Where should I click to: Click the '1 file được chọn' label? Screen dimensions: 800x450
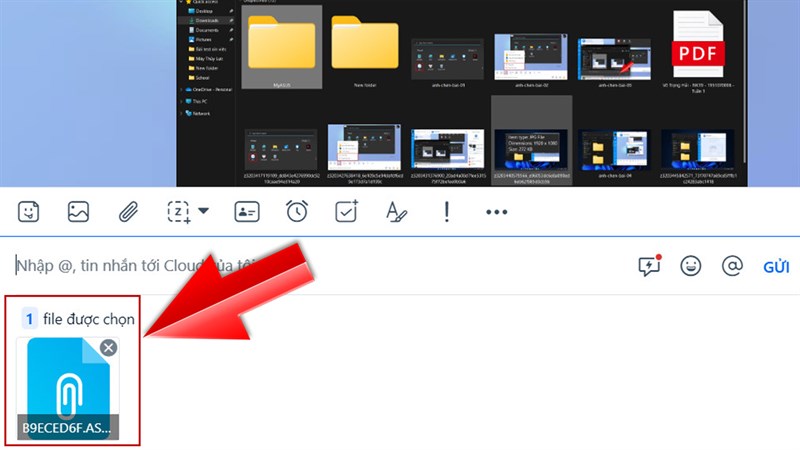click(79, 319)
